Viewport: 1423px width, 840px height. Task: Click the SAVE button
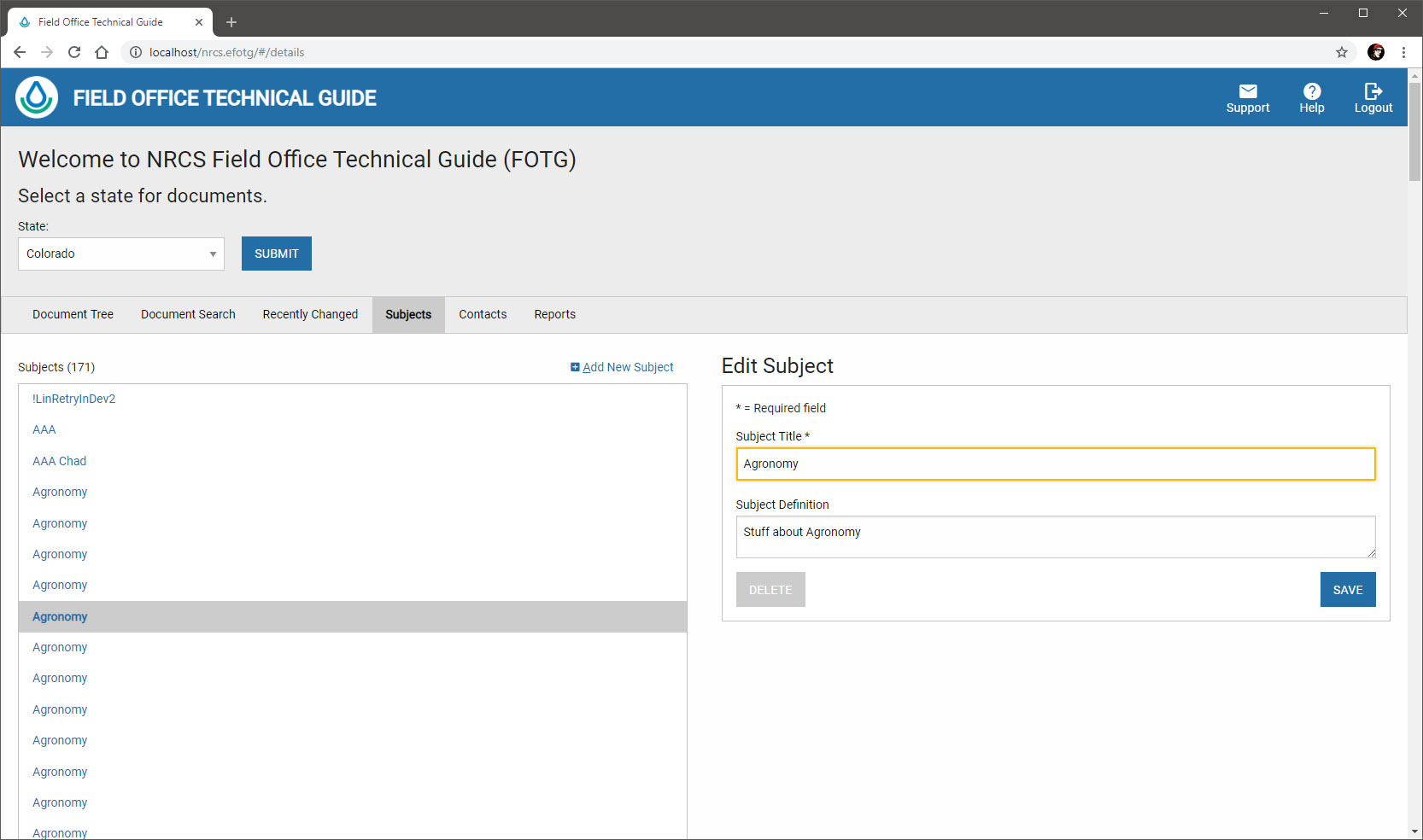tap(1348, 590)
